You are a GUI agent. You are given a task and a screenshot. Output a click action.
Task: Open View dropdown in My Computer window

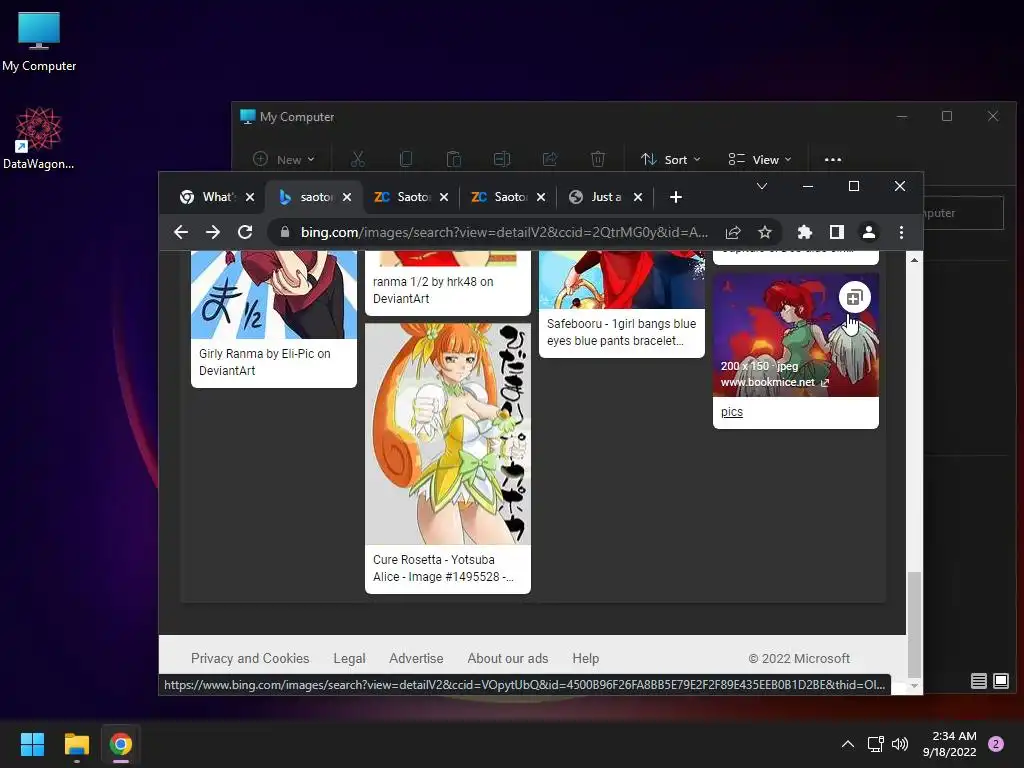click(x=760, y=159)
